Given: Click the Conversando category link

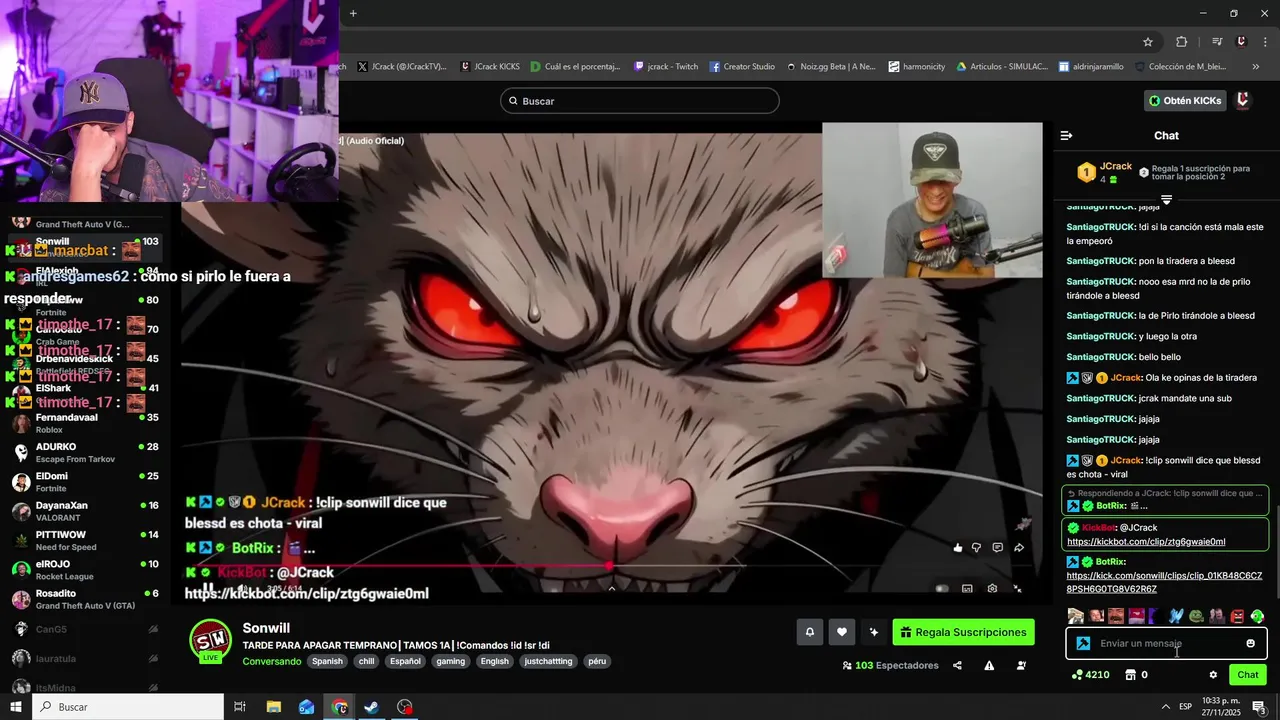Looking at the screenshot, I should point(271,661).
